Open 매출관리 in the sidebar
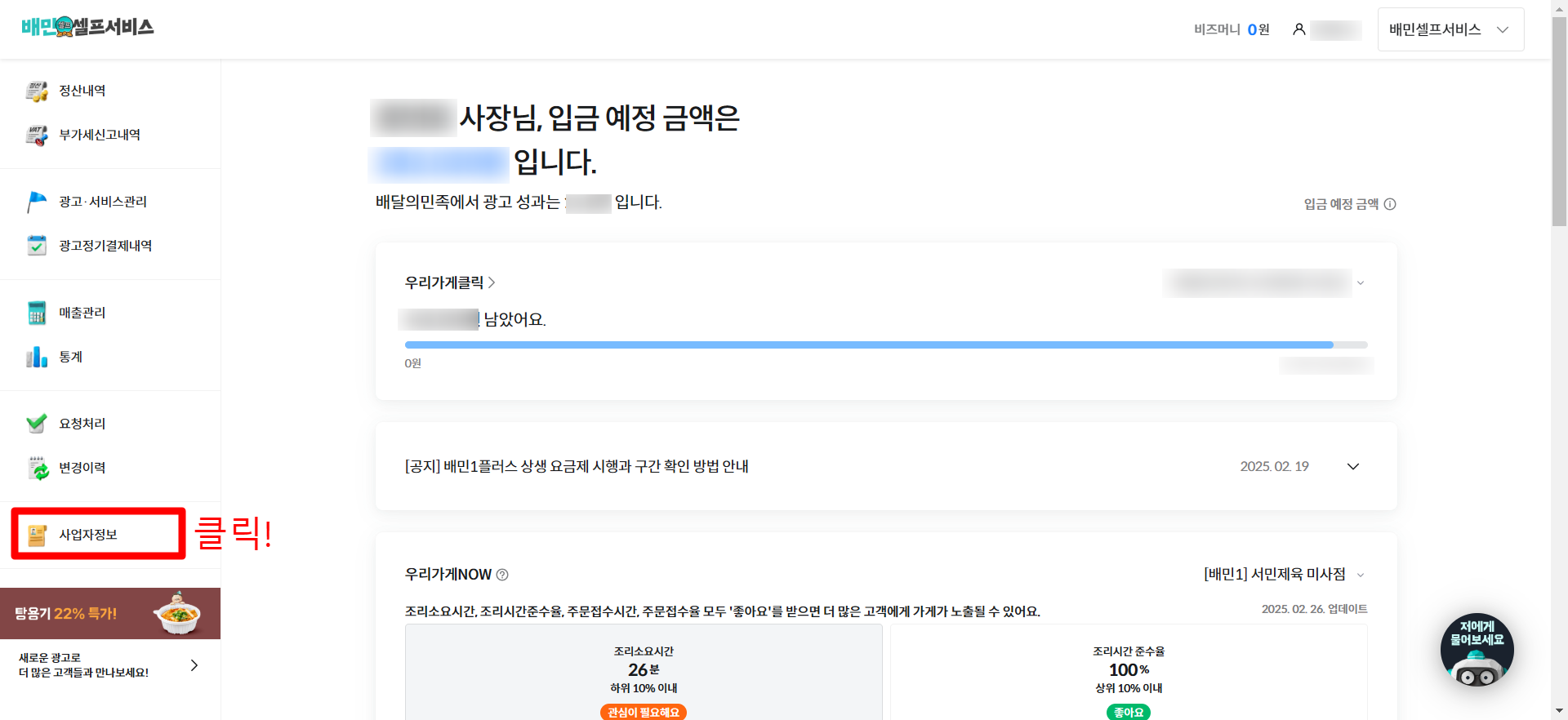Screen dimensions: 1568x720 click(82, 313)
